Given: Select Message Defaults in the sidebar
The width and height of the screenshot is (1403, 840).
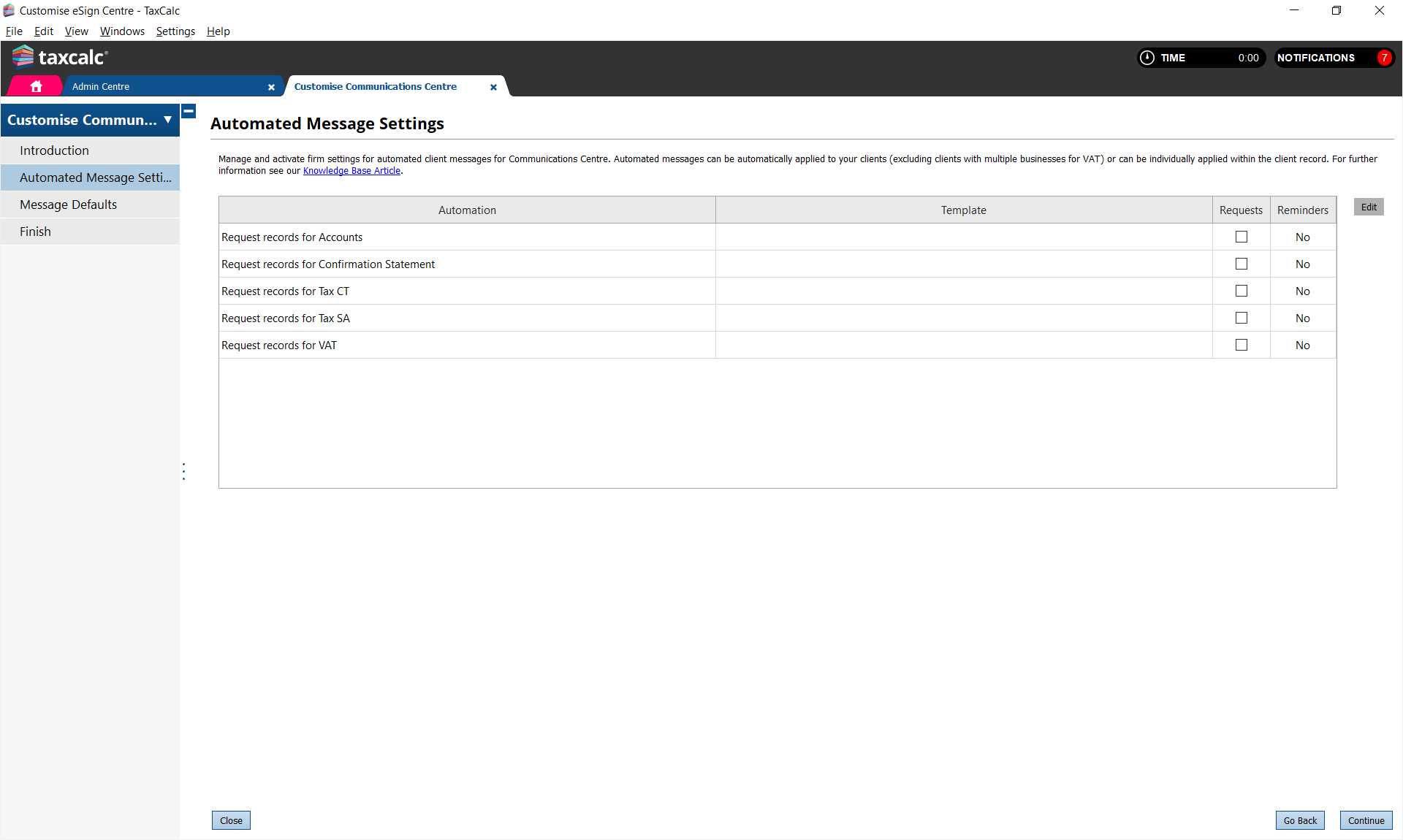Looking at the screenshot, I should [x=68, y=205].
